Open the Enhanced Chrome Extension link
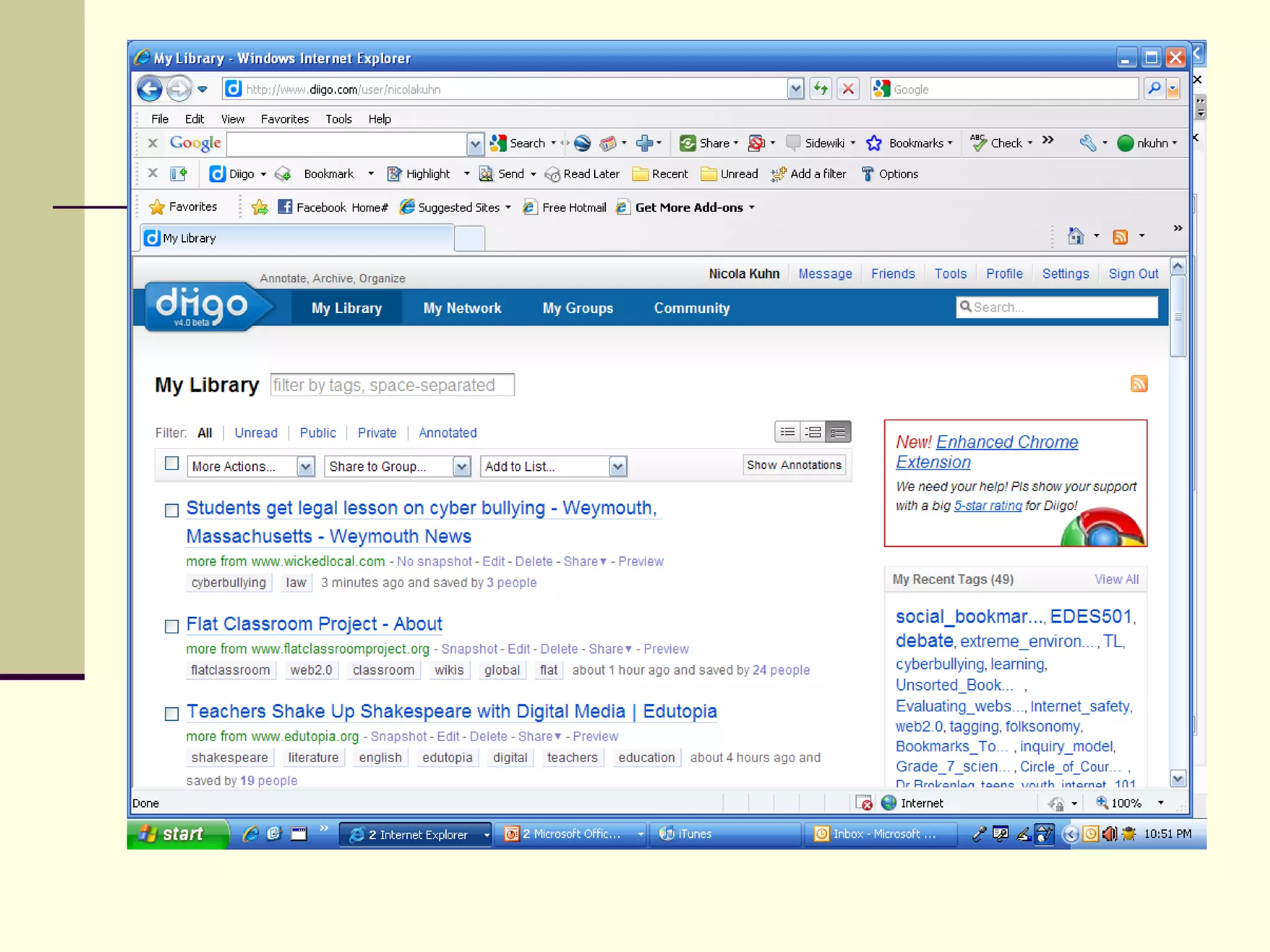1270x952 pixels. tap(1006, 442)
